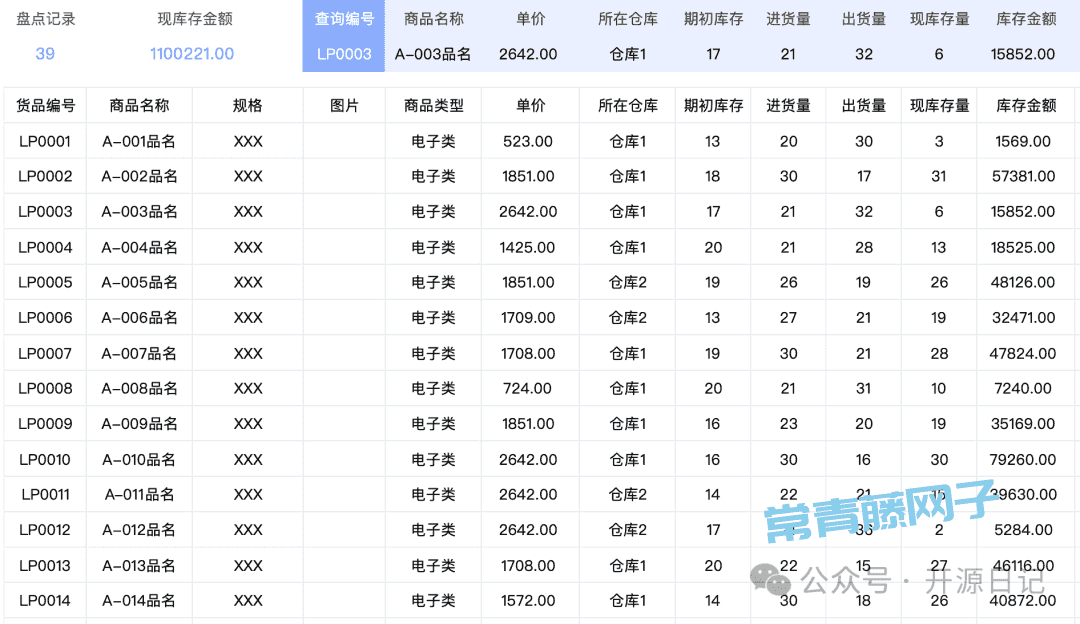Click cell LP0013 in item list
The image size is (1080, 624).
pos(45,565)
